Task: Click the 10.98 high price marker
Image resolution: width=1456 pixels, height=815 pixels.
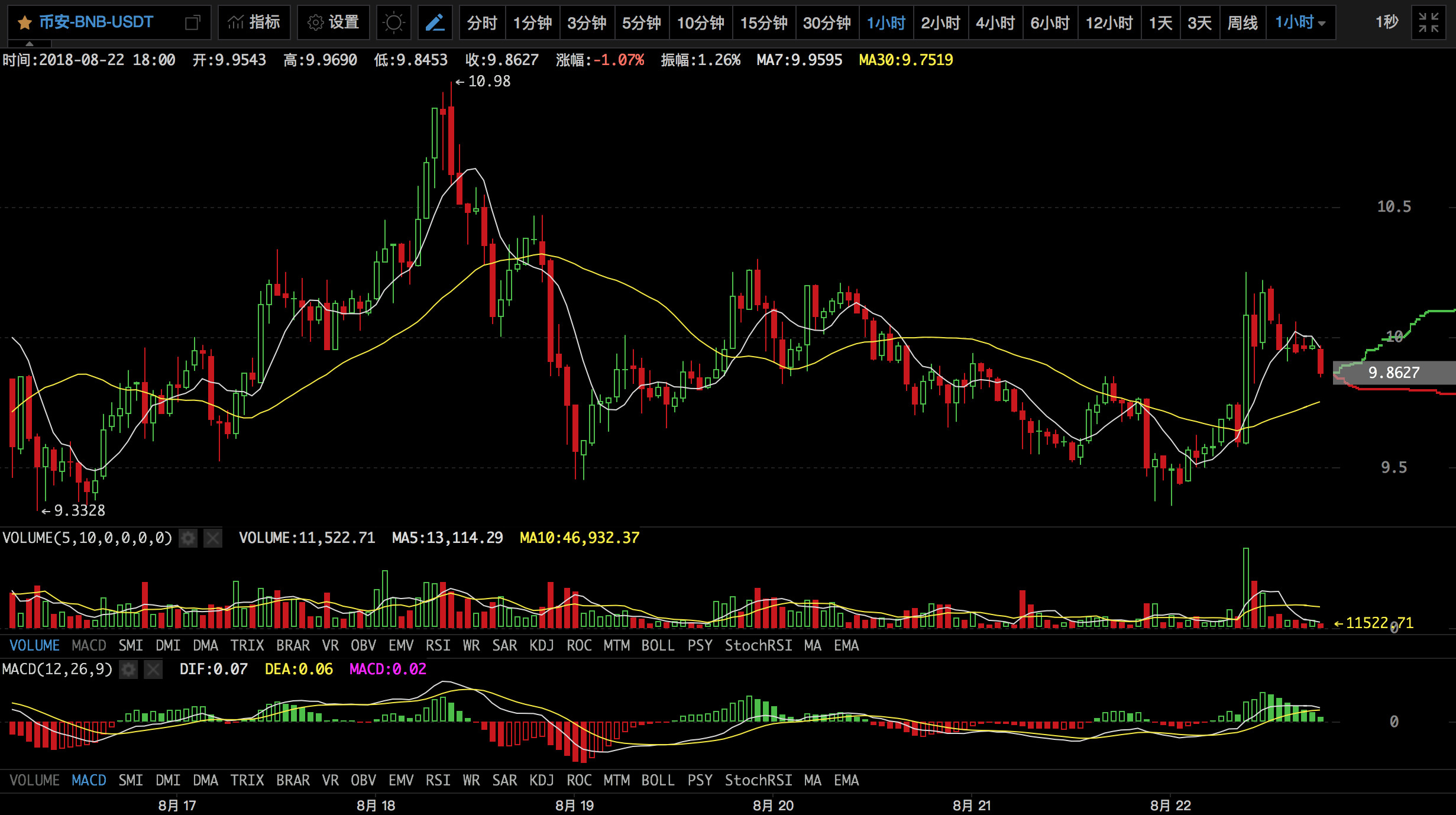Action: pyautogui.click(x=483, y=82)
